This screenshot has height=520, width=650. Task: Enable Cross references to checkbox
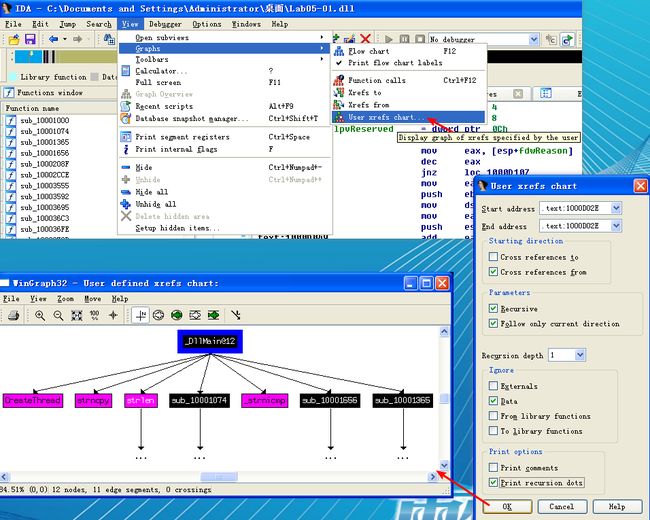tap(493, 257)
